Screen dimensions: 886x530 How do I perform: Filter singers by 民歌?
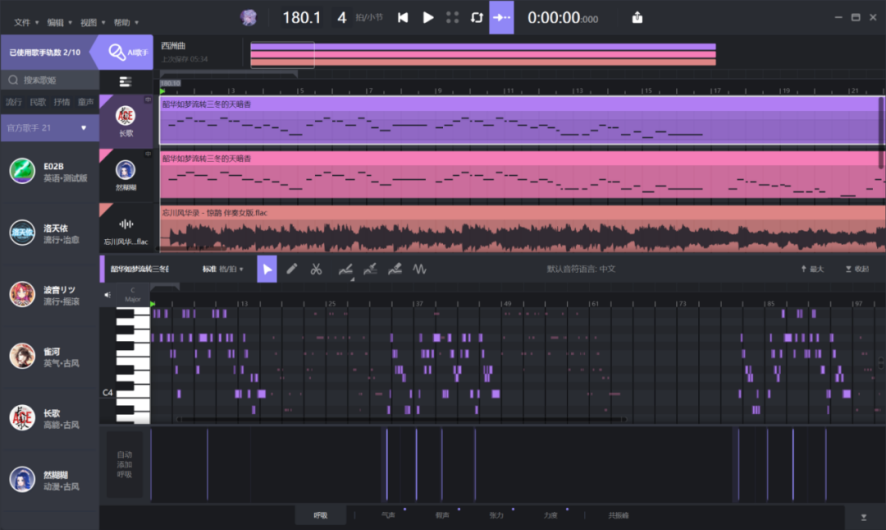38,102
